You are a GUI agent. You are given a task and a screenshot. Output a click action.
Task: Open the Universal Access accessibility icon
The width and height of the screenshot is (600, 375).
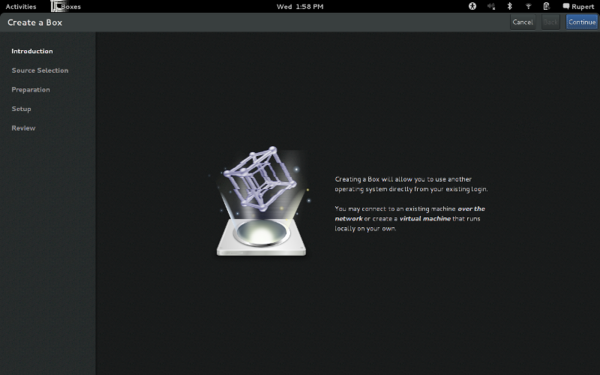tap(473, 6)
